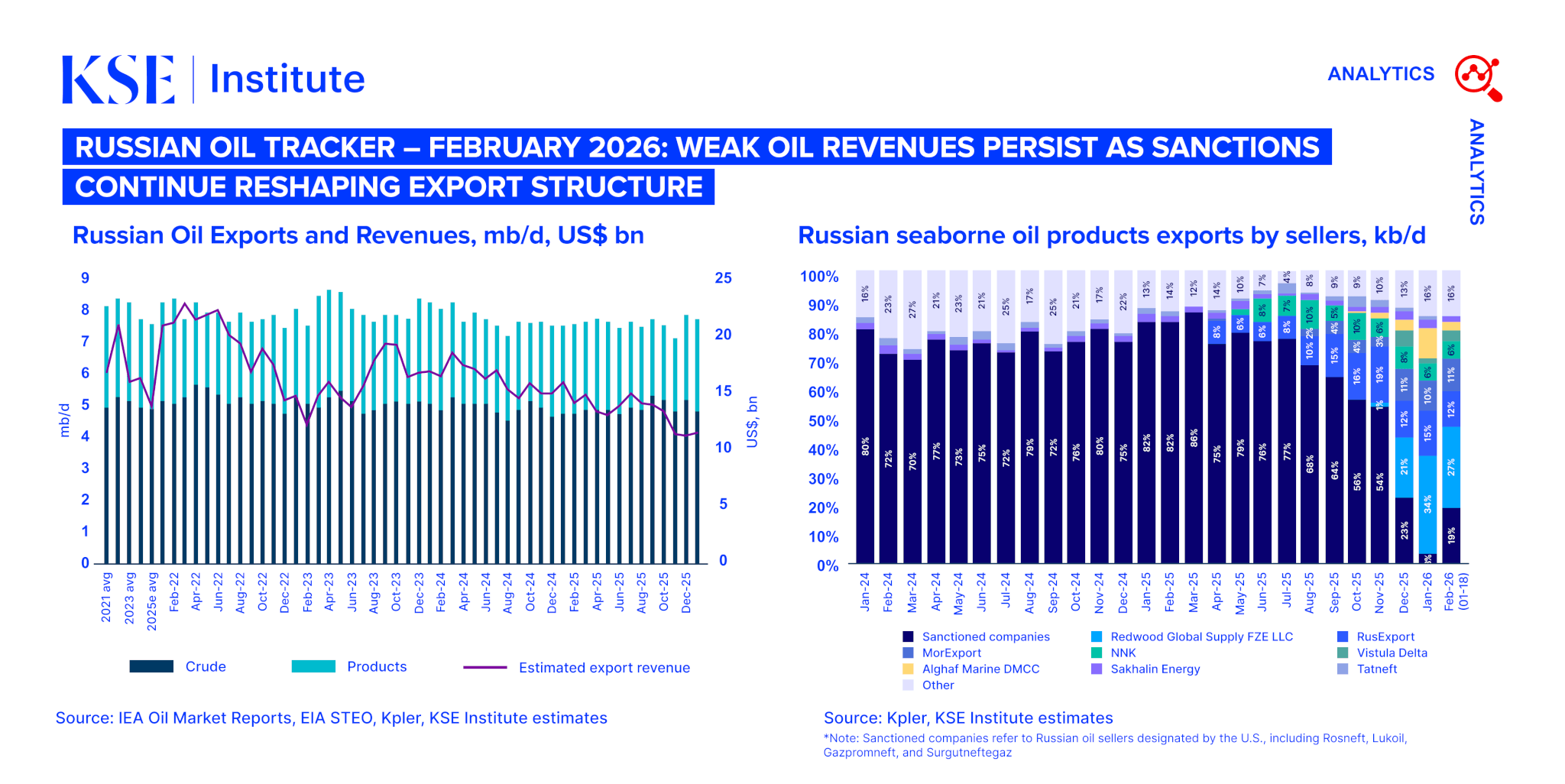
Task: Click the Tatneft legend swatch
Action: coord(1343,669)
